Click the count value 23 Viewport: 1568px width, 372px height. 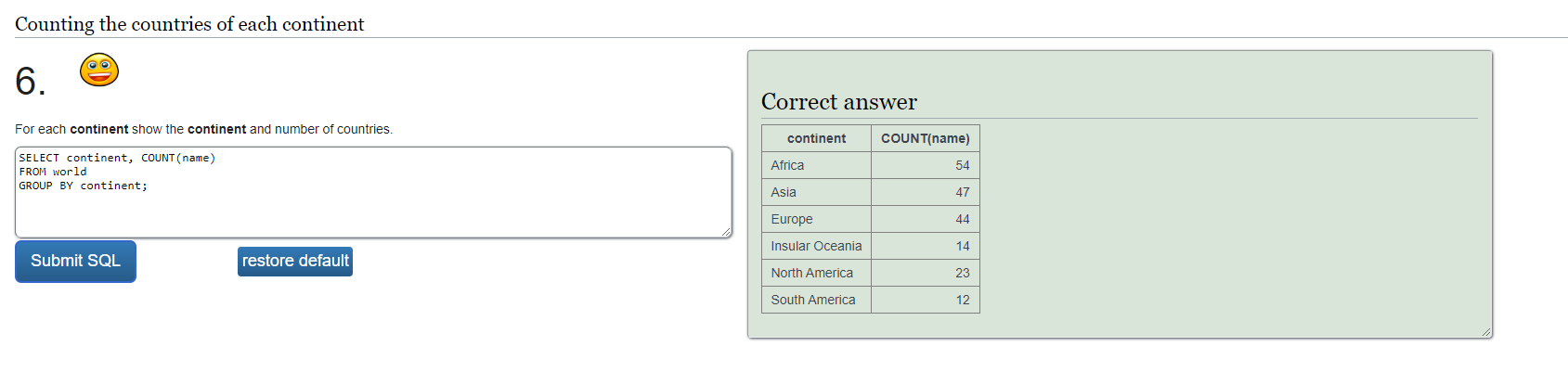click(x=962, y=273)
